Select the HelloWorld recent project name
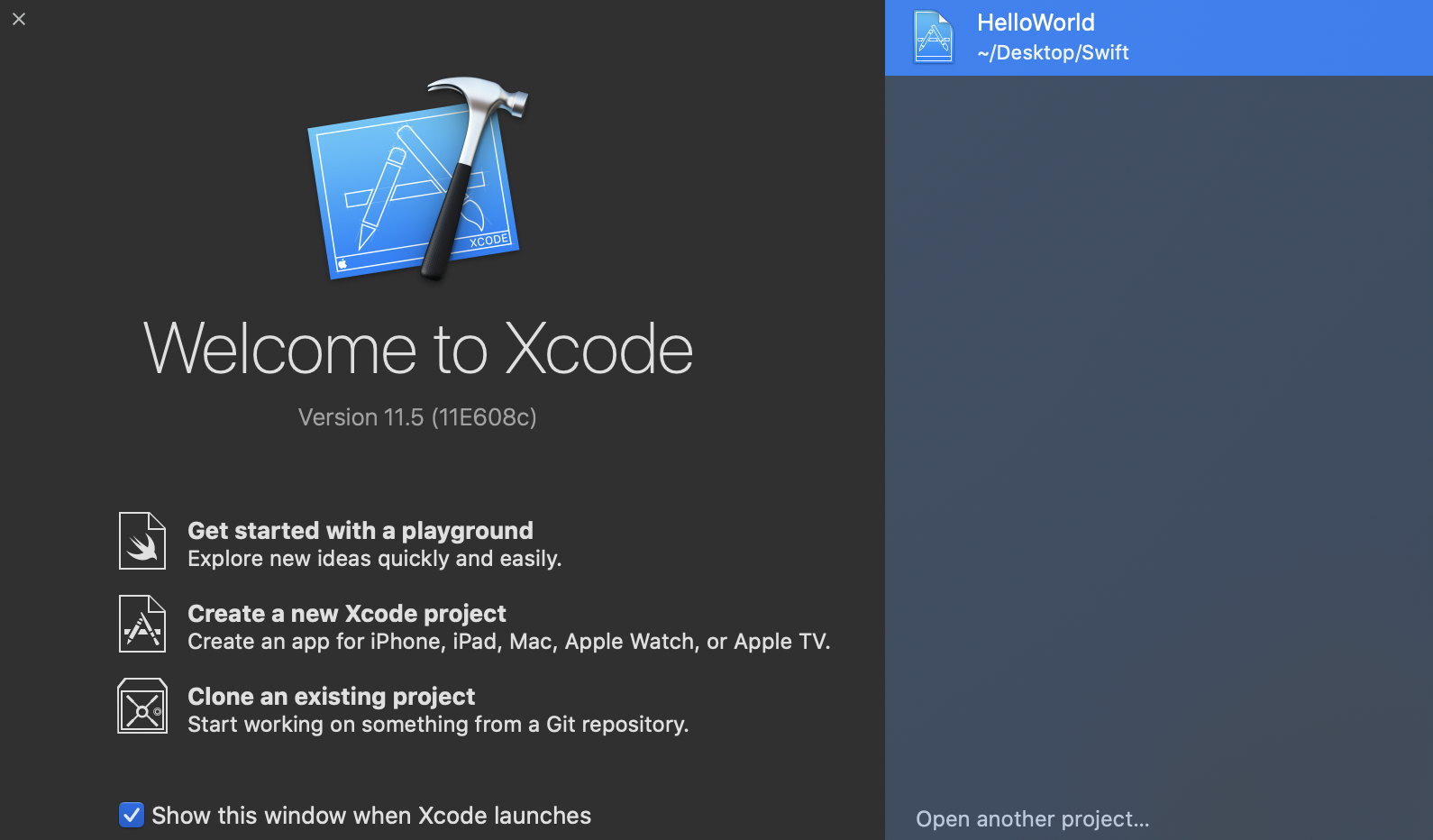Viewport: 1433px width, 840px height. (1036, 23)
